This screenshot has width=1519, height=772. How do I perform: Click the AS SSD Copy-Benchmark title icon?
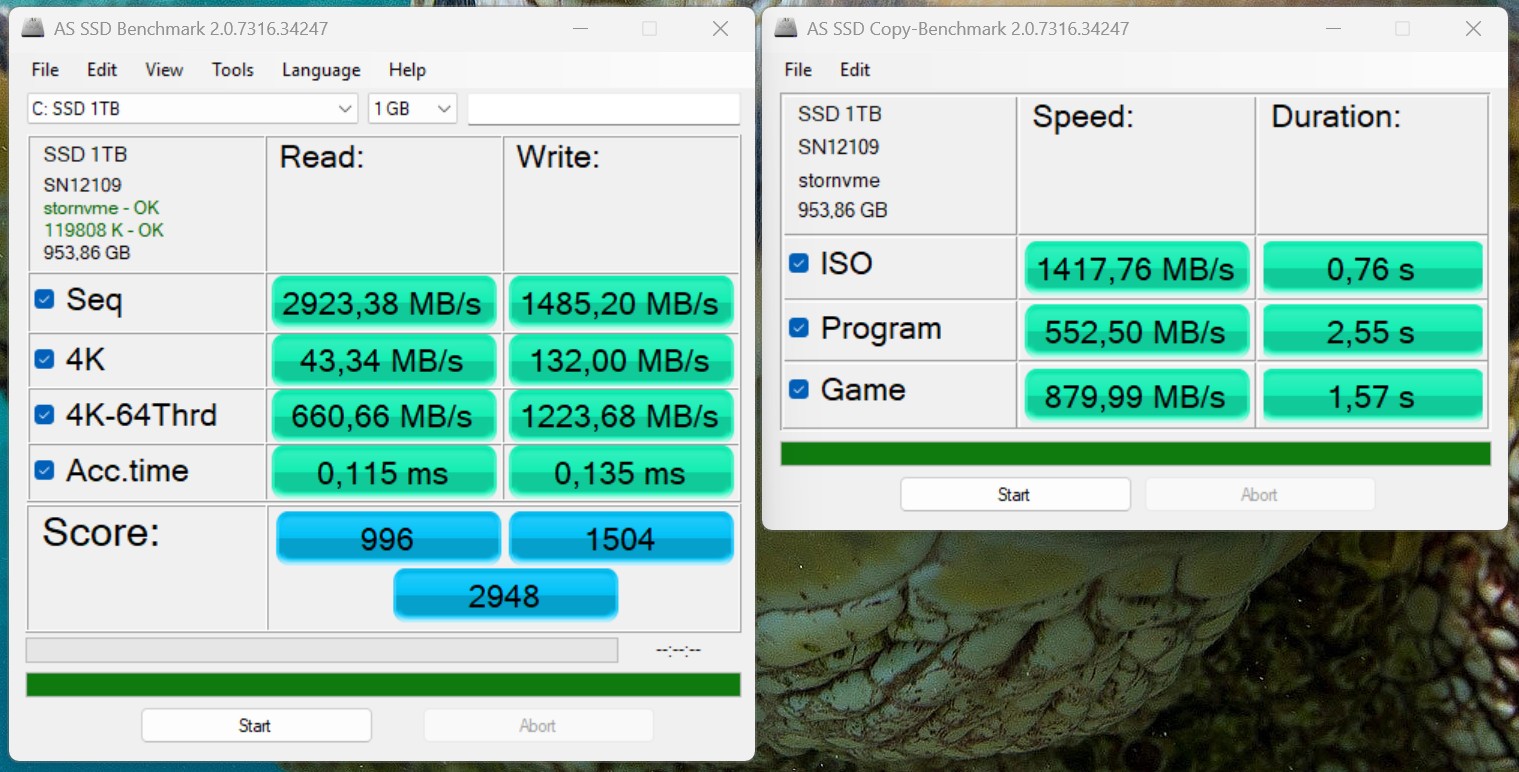tap(786, 29)
